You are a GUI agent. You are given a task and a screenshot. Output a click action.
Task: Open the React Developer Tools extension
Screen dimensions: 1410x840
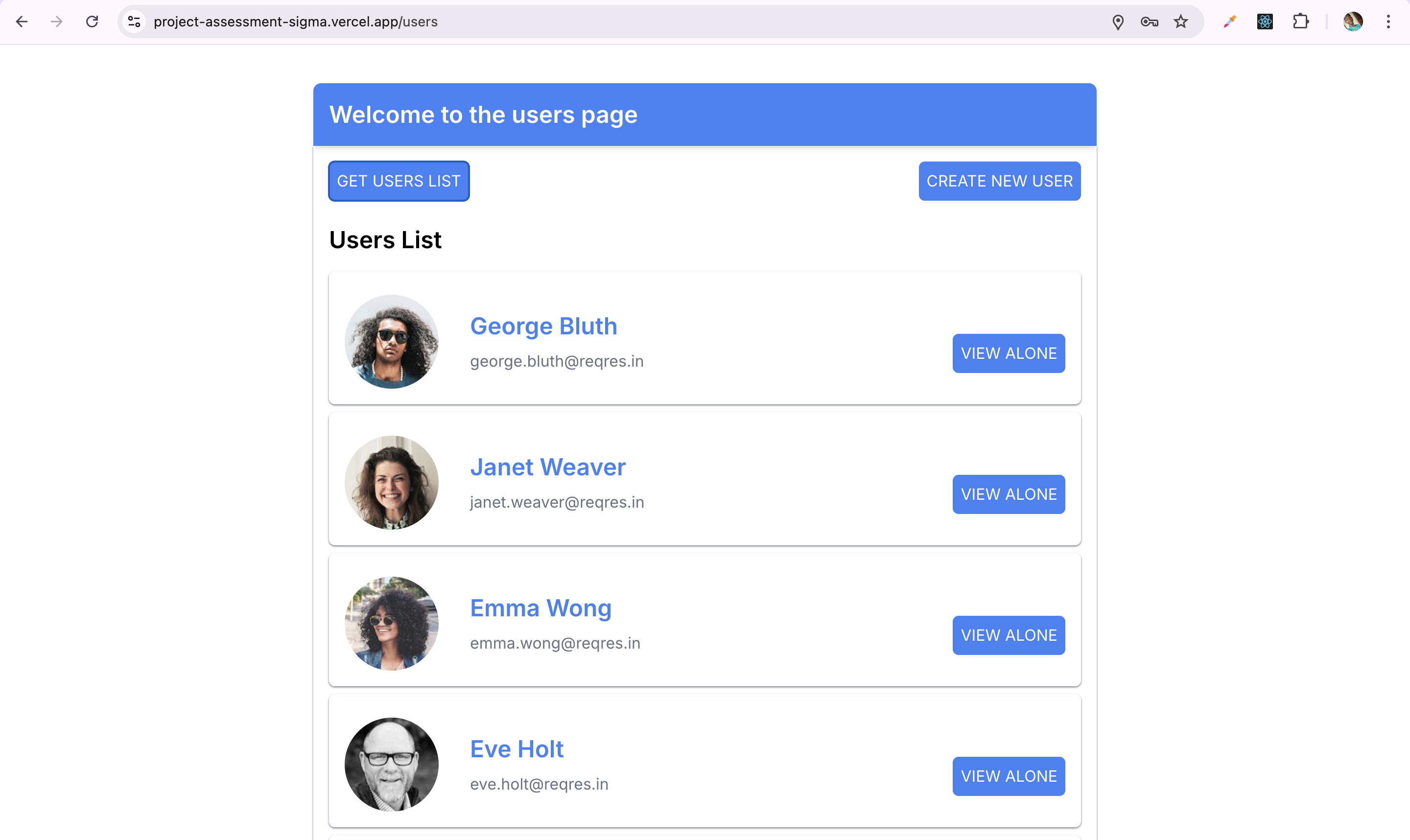tap(1265, 22)
